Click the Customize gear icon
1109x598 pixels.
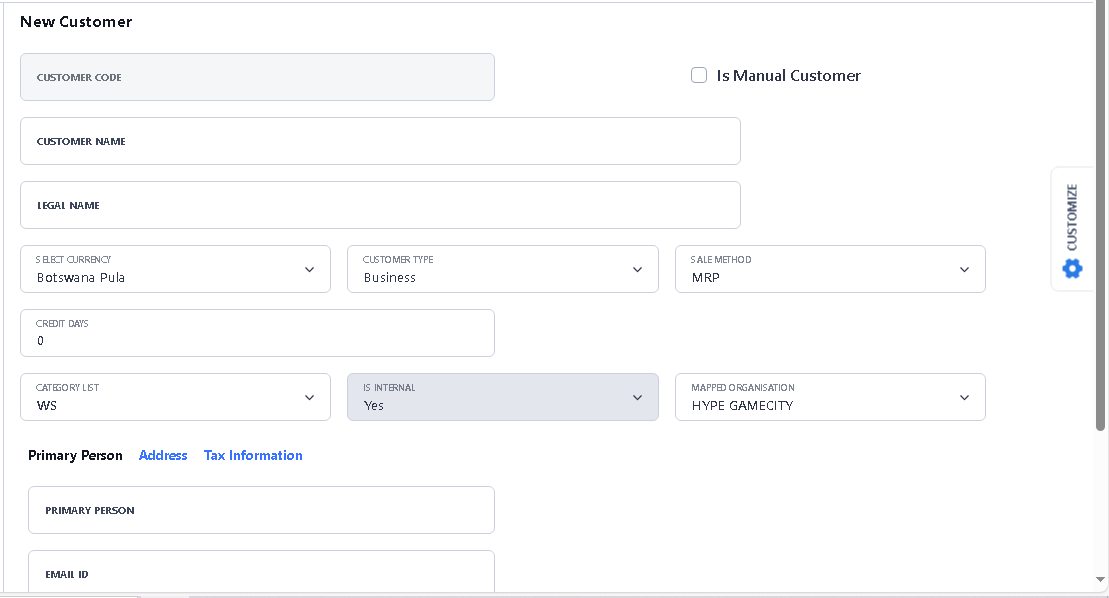1072,268
